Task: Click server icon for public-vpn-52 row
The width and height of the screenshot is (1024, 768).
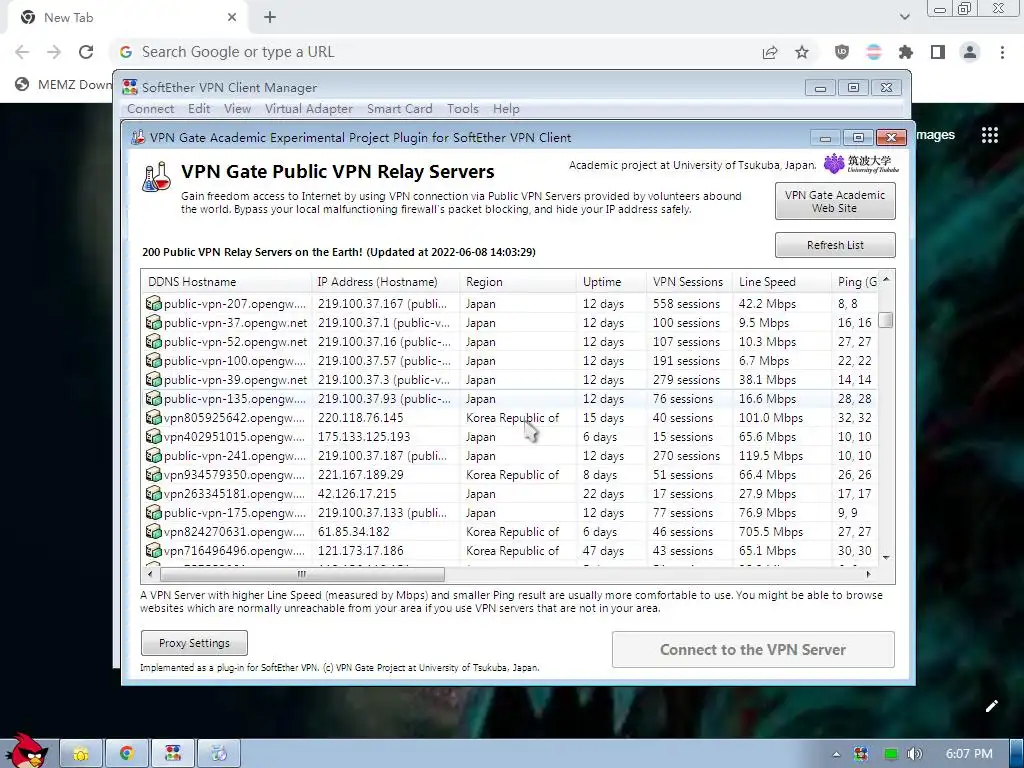Action: click(153, 342)
